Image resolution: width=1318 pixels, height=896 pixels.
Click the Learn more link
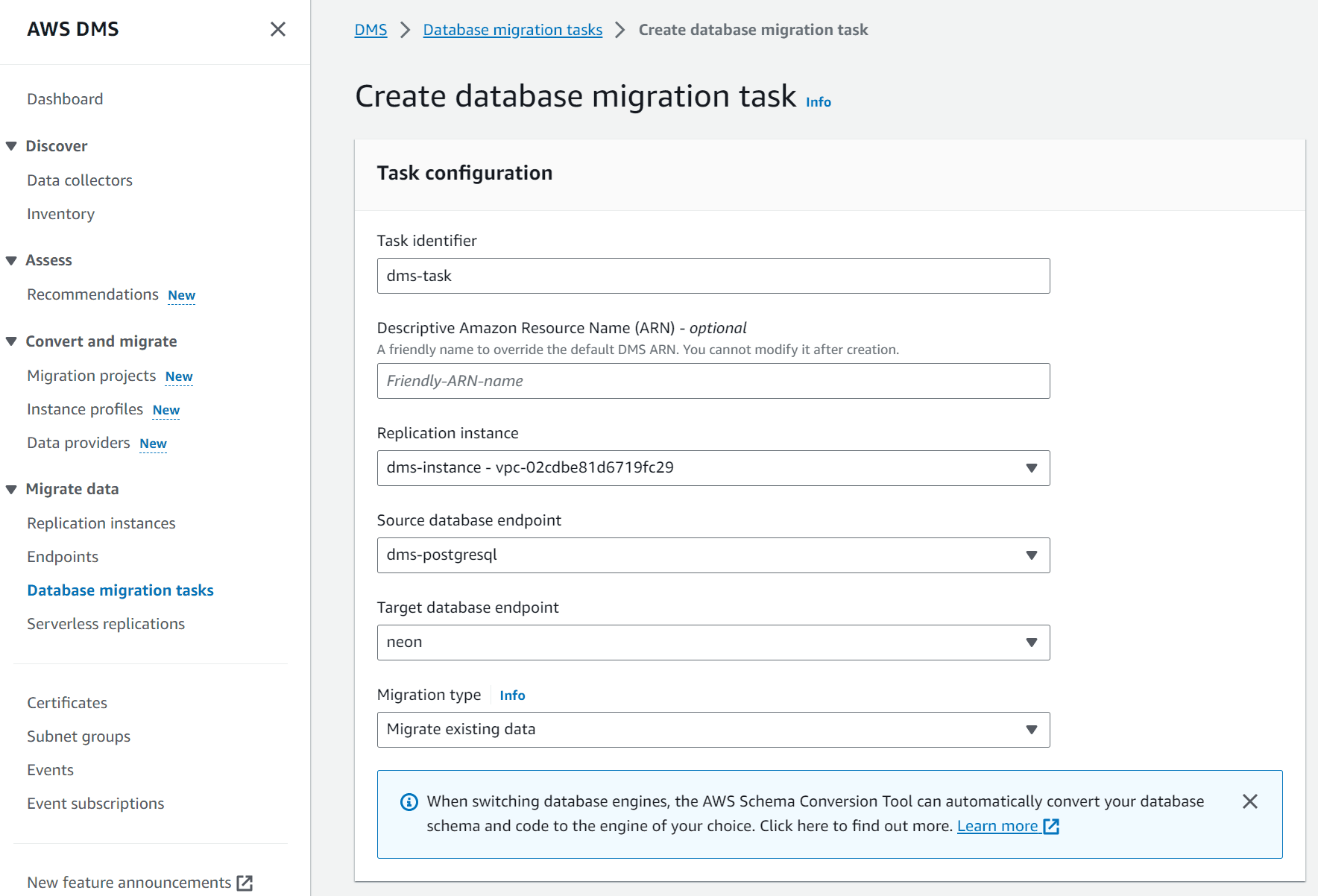click(998, 826)
